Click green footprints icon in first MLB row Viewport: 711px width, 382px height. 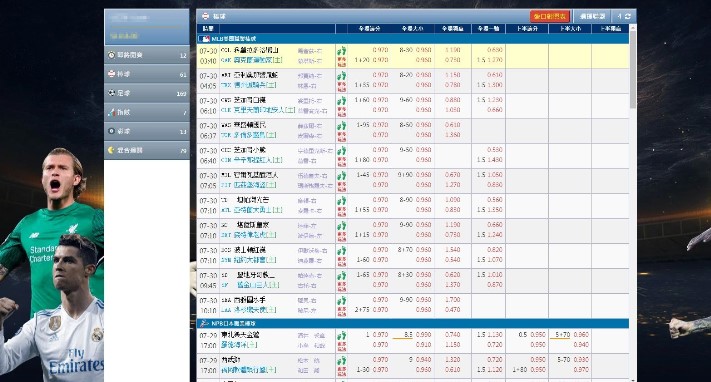click(x=341, y=51)
